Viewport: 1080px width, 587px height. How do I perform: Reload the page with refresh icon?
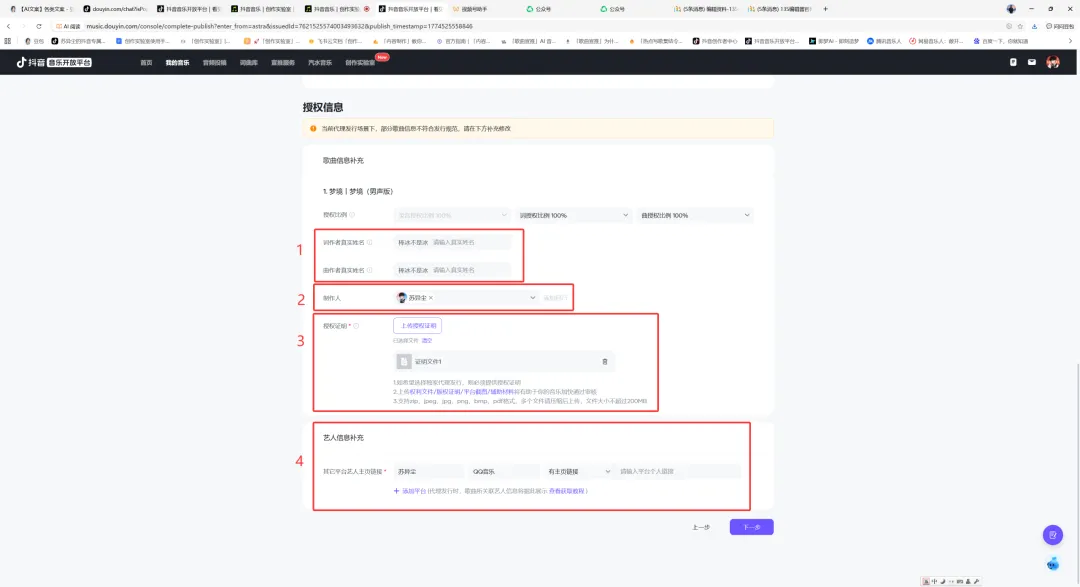(x=39, y=26)
